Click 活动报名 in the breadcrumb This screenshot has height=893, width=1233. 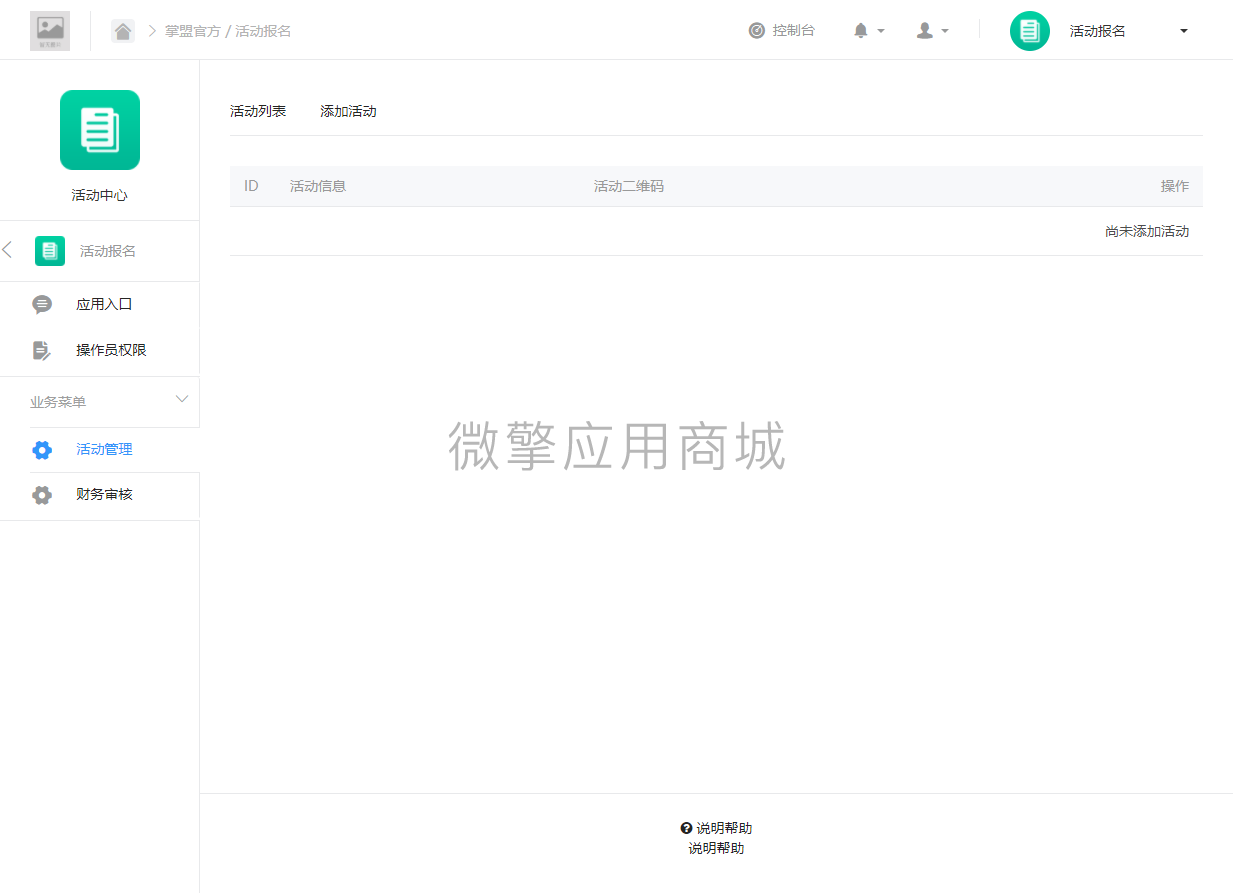[263, 31]
